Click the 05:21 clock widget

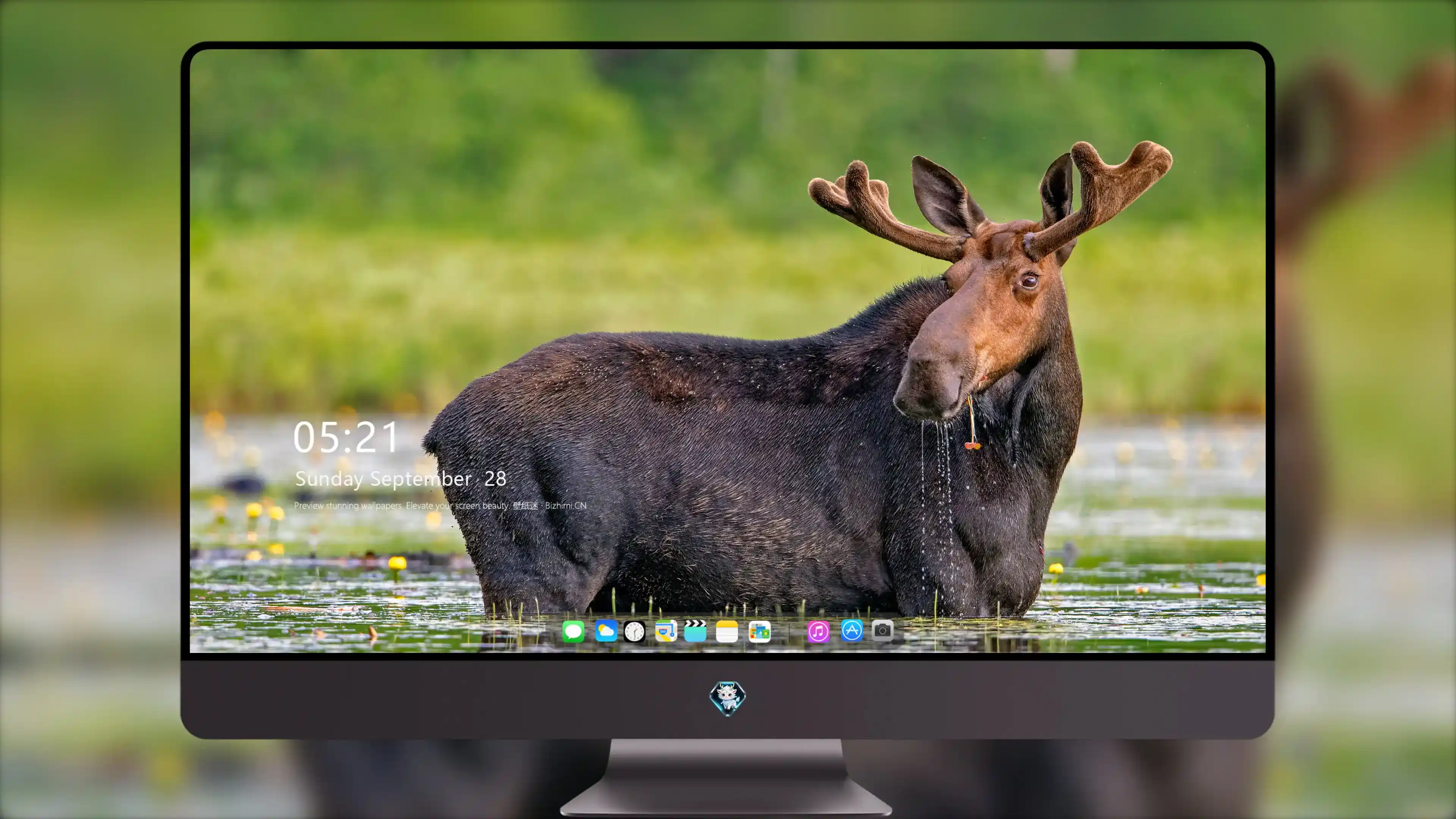pyautogui.click(x=345, y=437)
